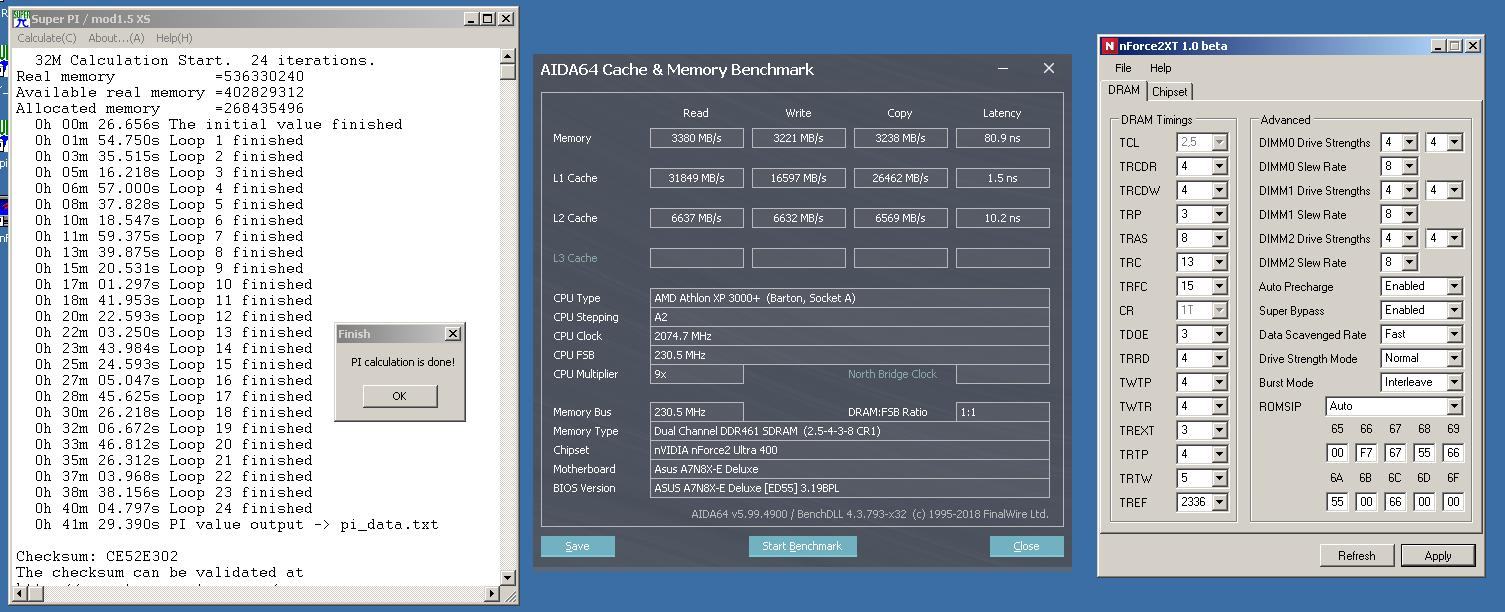
Task: Click L2 Cache Copy value 6569 MB/s
Action: click(900, 218)
